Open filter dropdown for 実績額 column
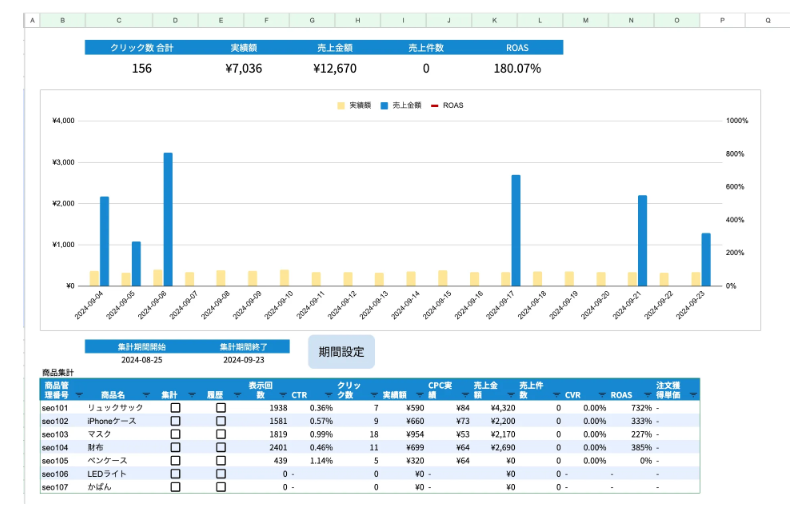 pyautogui.click(x=419, y=395)
